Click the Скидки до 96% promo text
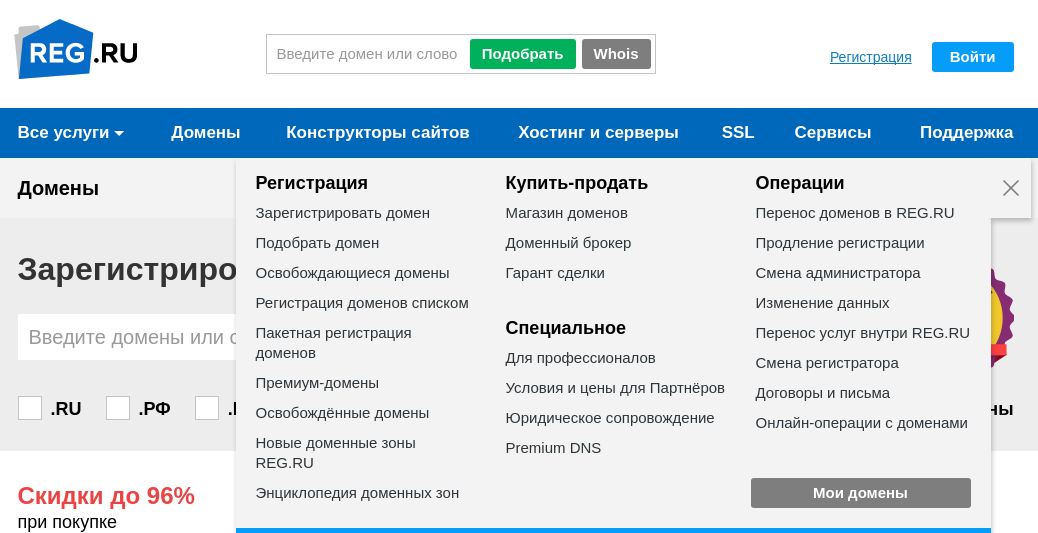Screen dimensions: 1038x533 [106, 496]
